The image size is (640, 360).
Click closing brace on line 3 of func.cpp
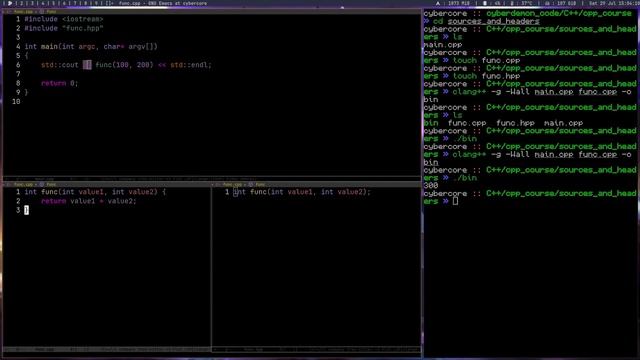point(27,210)
